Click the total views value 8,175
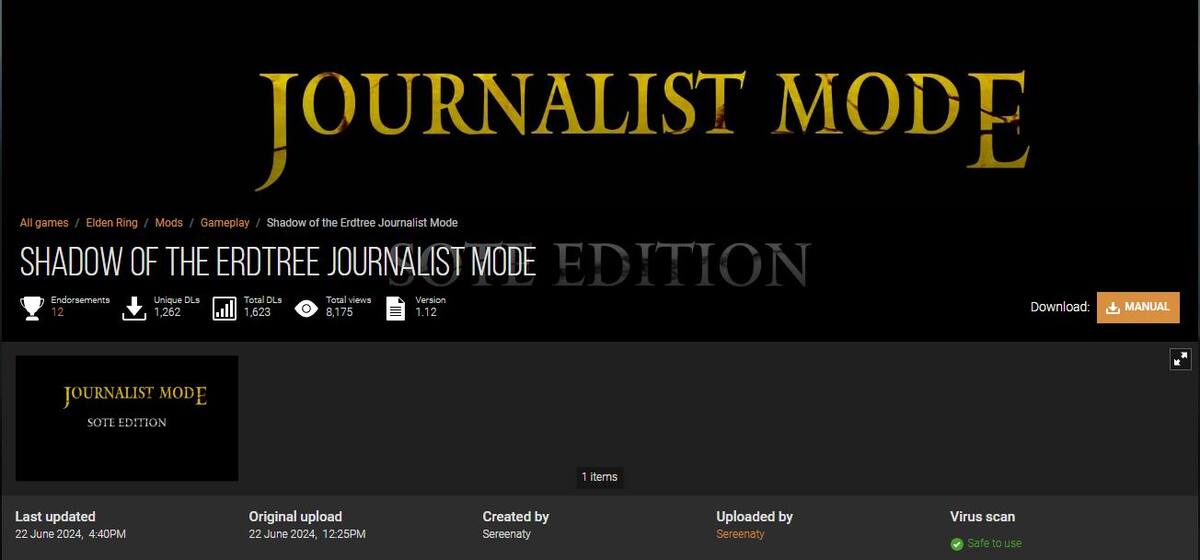Image resolution: width=1200 pixels, height=560 pixels. tap(340, 312)
